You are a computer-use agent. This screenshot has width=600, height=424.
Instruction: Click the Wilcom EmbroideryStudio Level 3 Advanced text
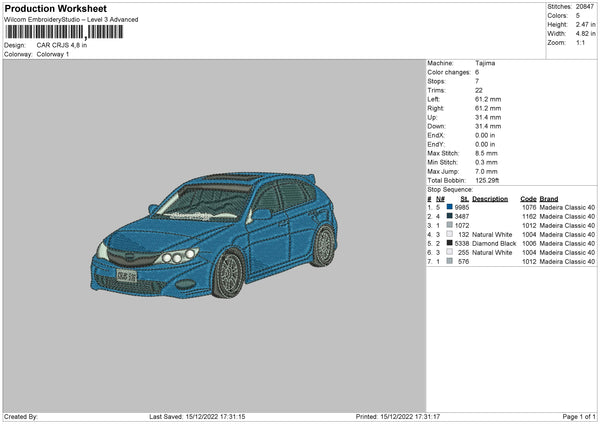pyautogui.click(x=71, y=20)
